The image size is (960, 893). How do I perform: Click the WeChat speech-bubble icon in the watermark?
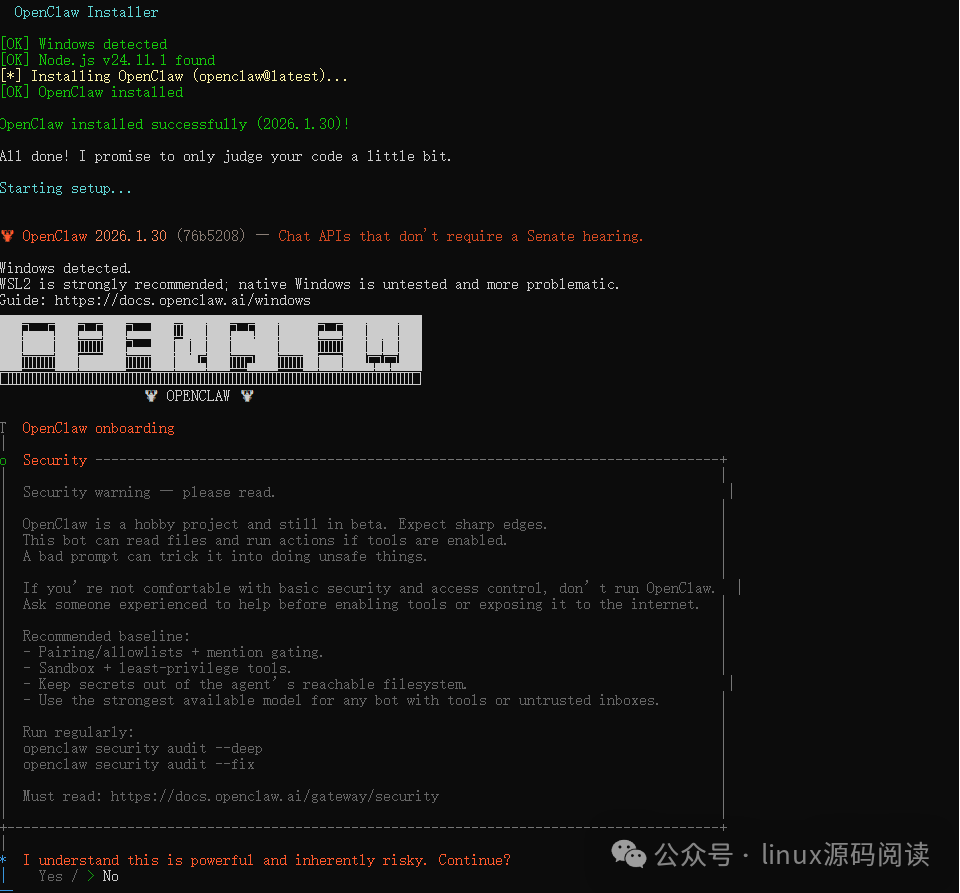click(628, 854)
